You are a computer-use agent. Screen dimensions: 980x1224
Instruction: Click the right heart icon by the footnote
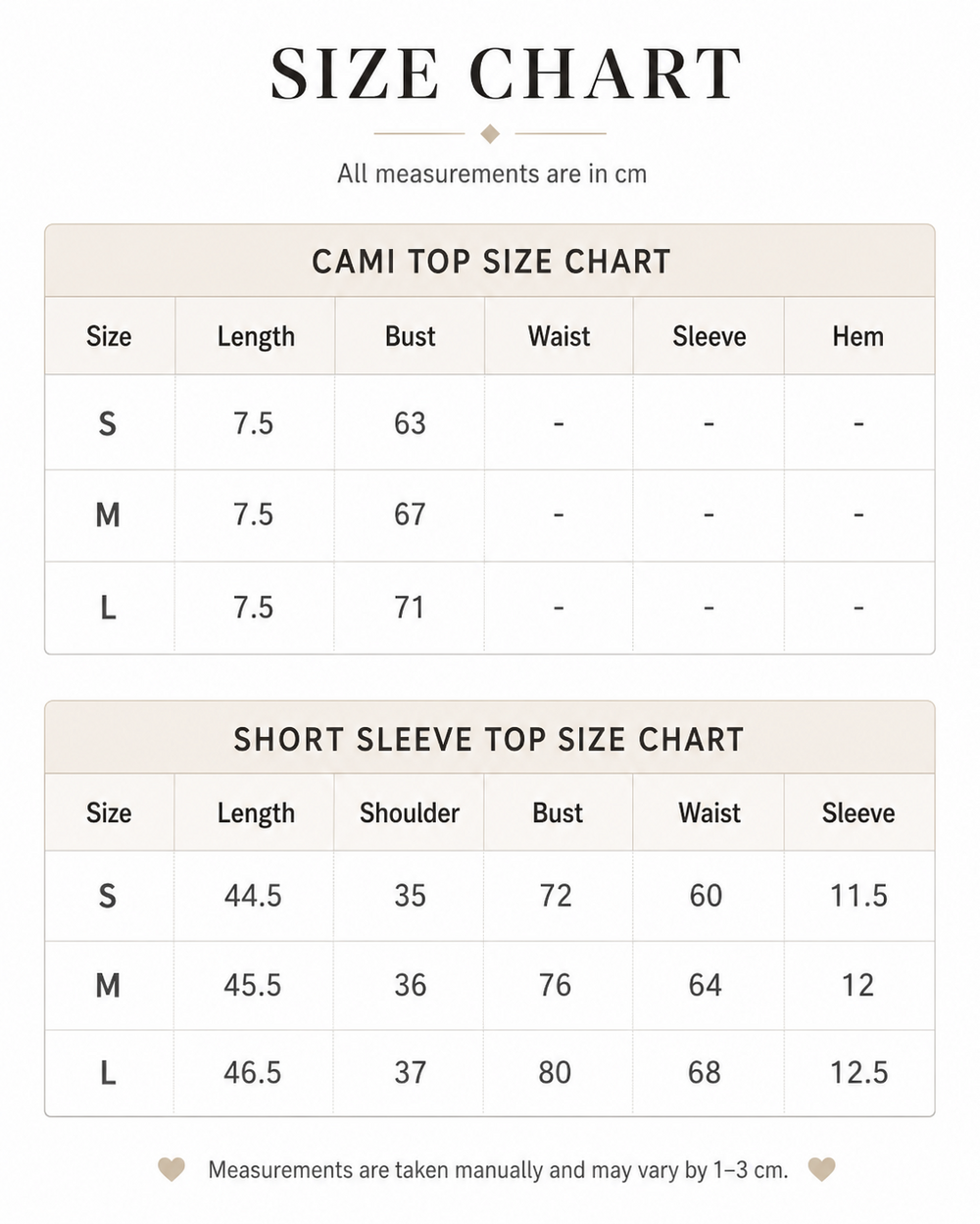(821, 1169)
